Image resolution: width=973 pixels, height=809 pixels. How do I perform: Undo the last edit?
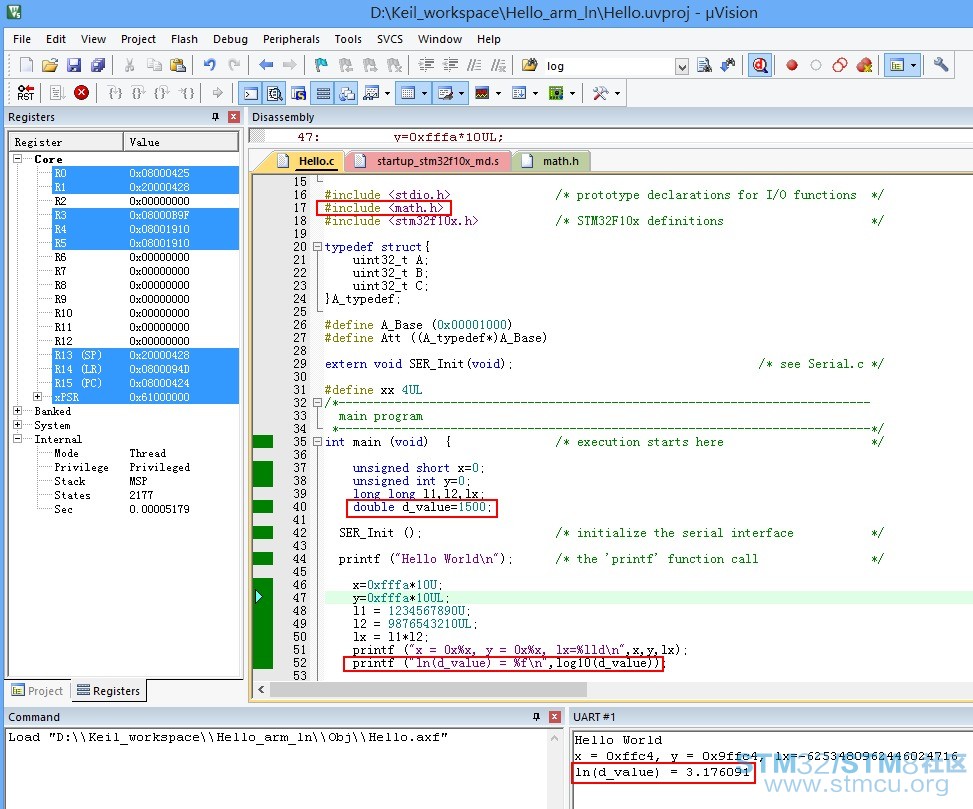point(209,66)
